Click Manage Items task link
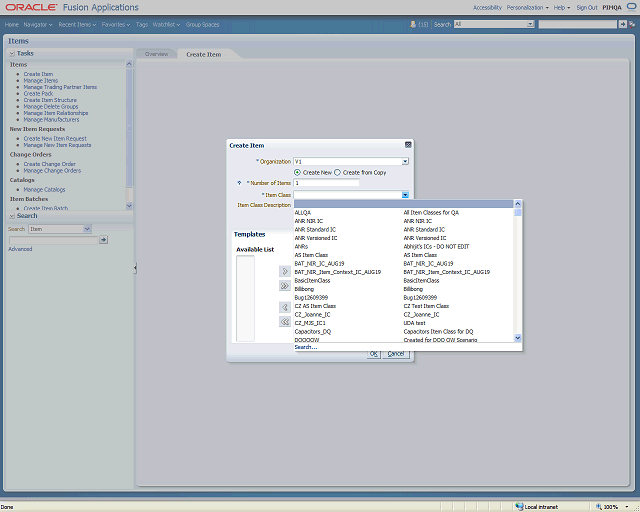This screenshot has width=640, height=512. tap(41, 81)
